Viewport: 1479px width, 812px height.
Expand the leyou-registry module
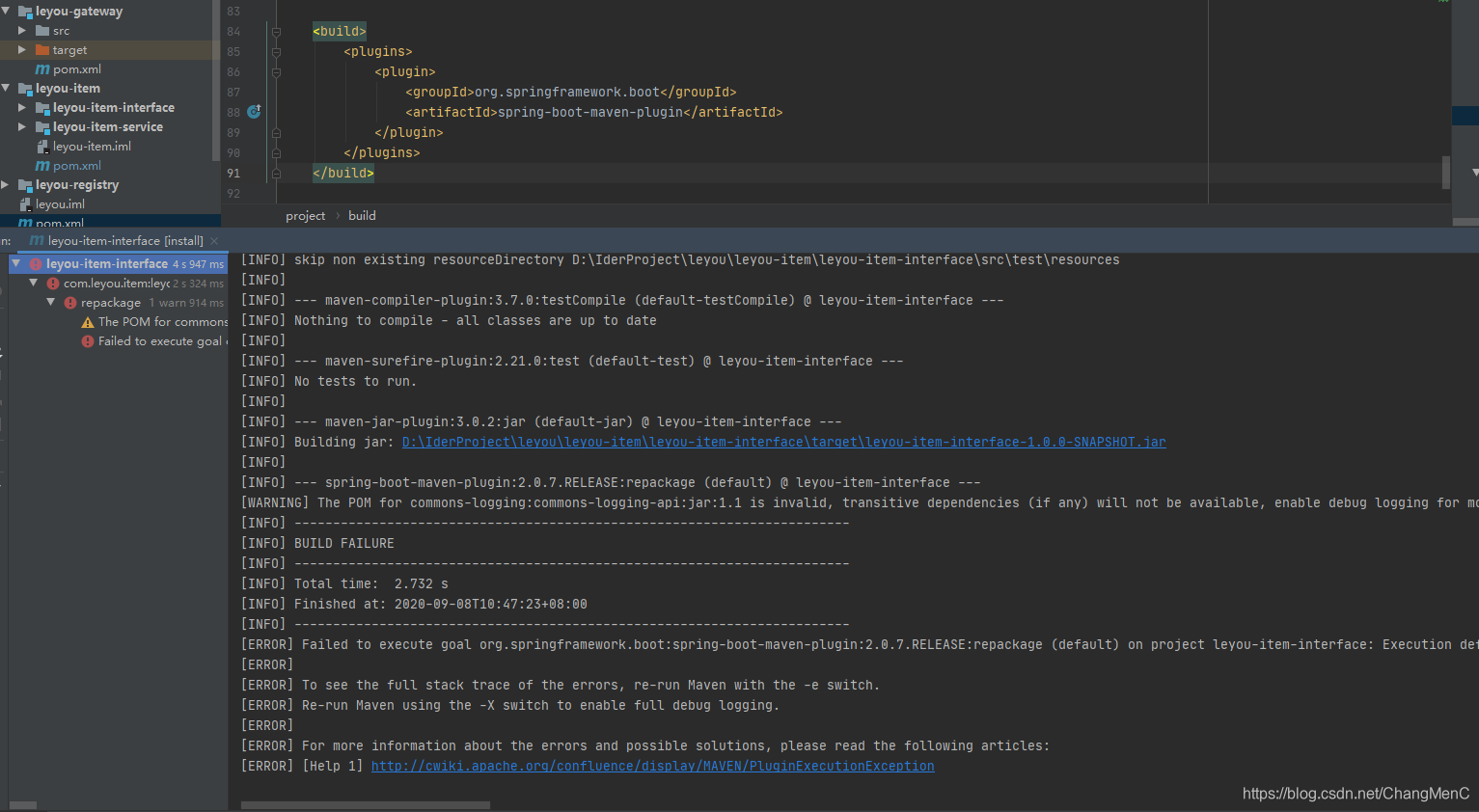(x=6, y=185)
